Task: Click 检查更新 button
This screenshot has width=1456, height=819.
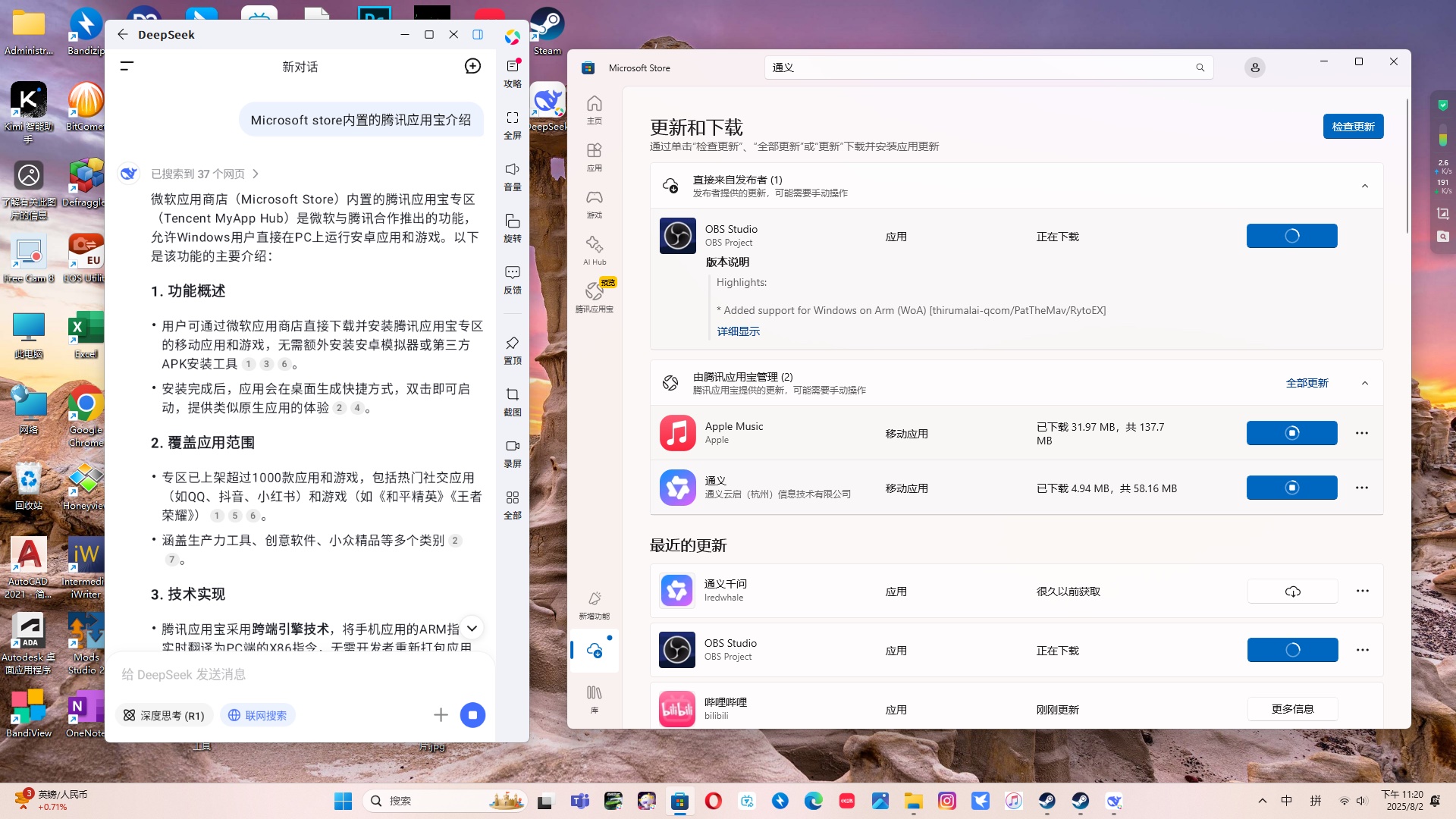Action: (1353, 127)
